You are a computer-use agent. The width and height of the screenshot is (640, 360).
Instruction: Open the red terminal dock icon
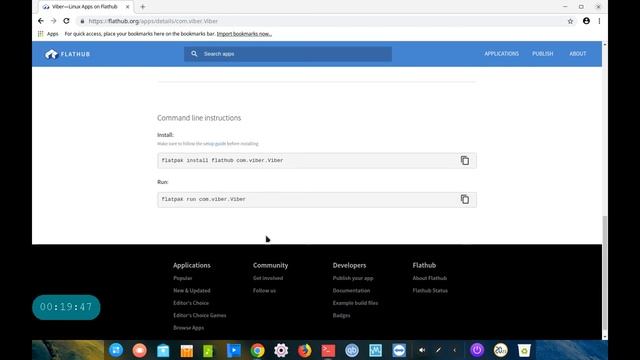pyautogui.click(x=328, y=350)
